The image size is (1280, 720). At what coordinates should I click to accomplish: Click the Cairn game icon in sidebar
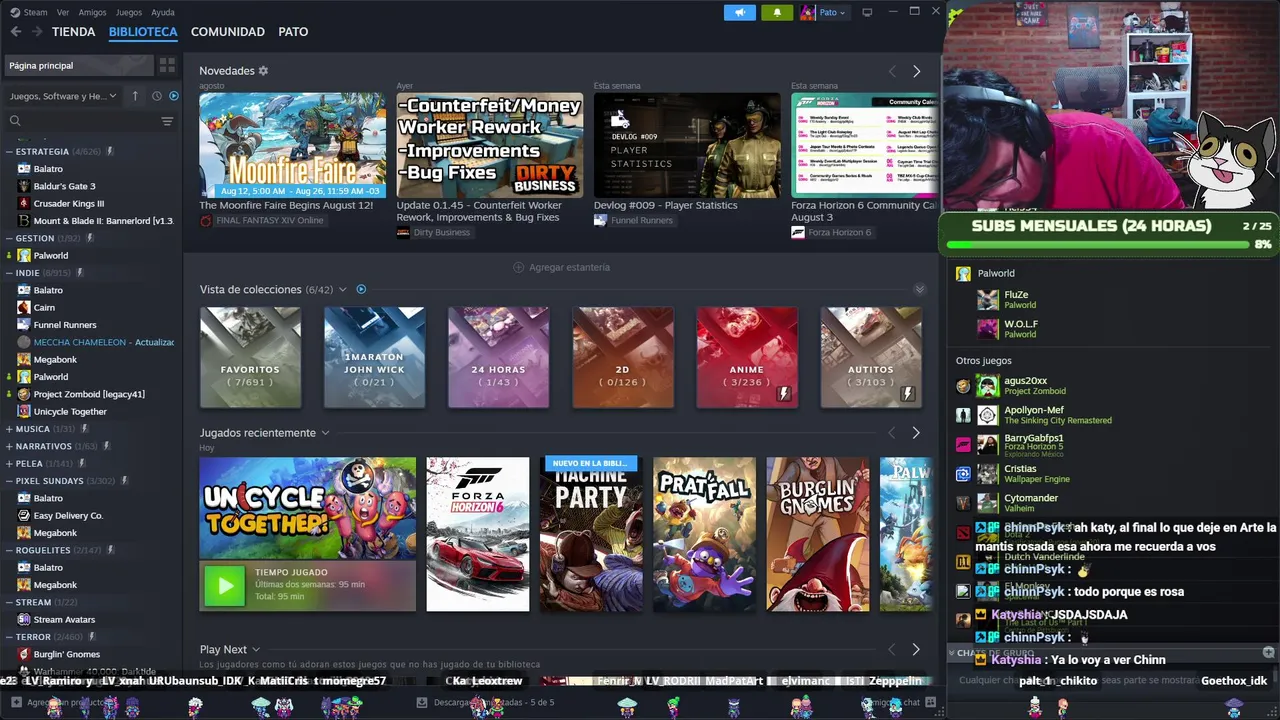pos(24,307)
